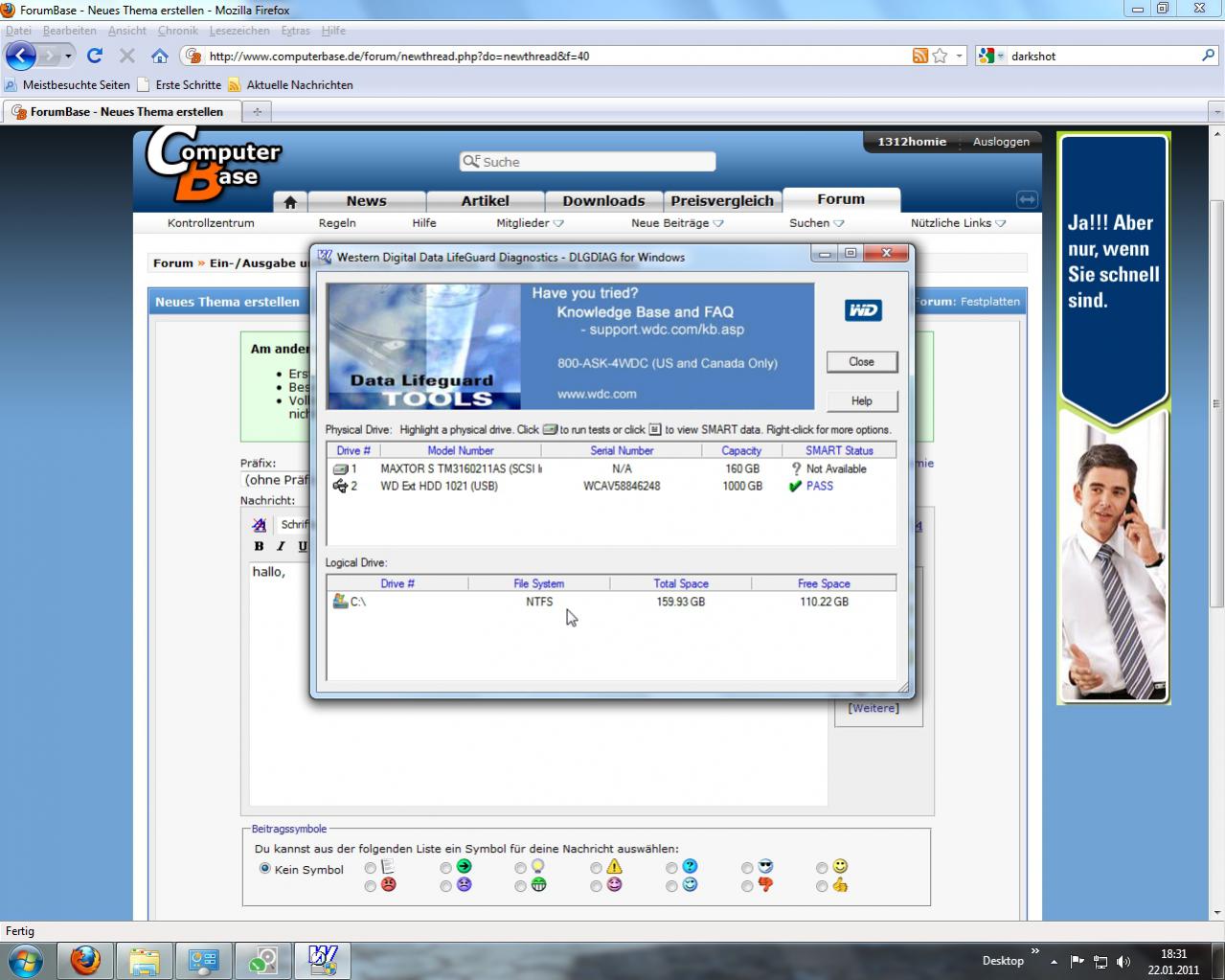The width and height of the screenshot is (1225, 980).
Task: Open the Windows Start menu
Action: pyautogui.click(x=25, y=960)
